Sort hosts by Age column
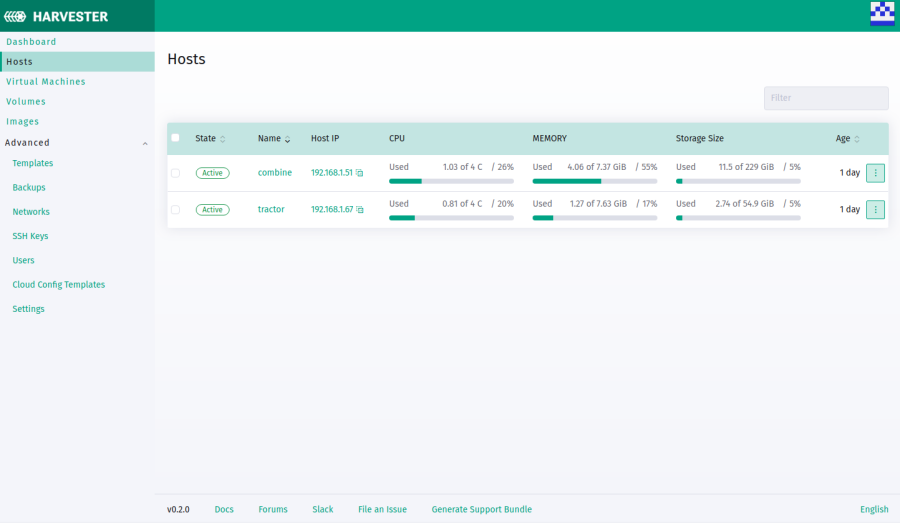Screen dimensions: 900x523 point(857,139)
